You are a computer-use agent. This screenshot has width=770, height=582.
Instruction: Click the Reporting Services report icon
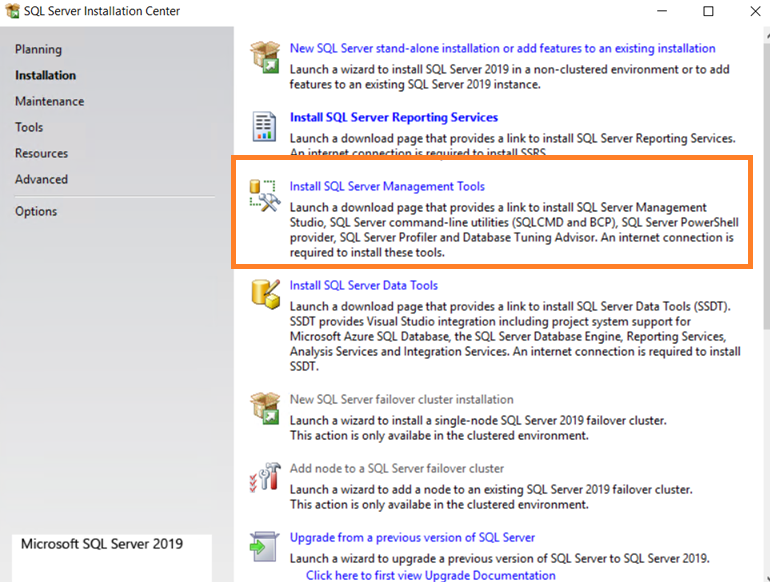click(x=264, y=126)
